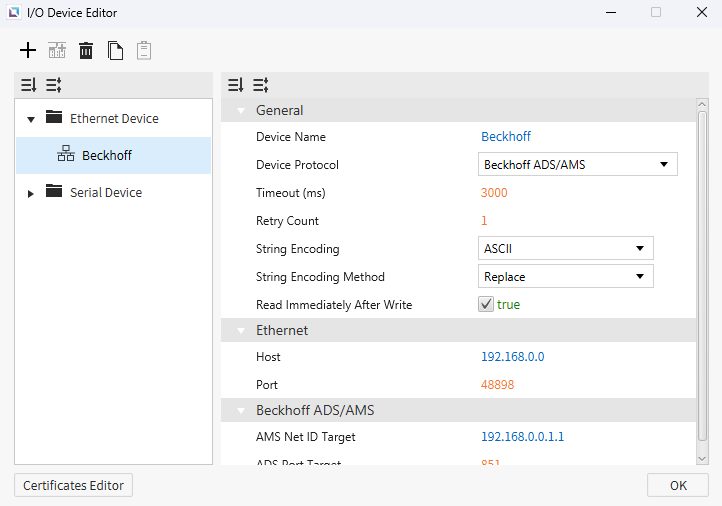Open the String Encoding dropdown
Image resolution: width=722 pixels, height=506 pixels.
coord(565,248)
